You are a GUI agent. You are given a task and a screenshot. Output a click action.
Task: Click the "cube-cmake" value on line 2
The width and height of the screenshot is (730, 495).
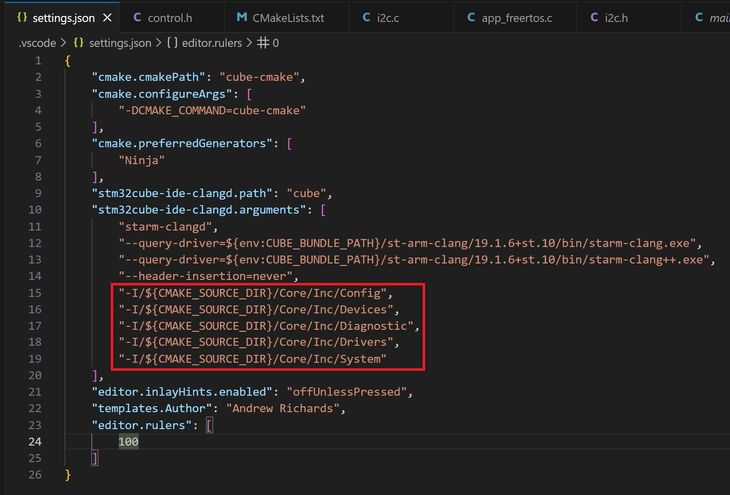(x=259, y=77)
